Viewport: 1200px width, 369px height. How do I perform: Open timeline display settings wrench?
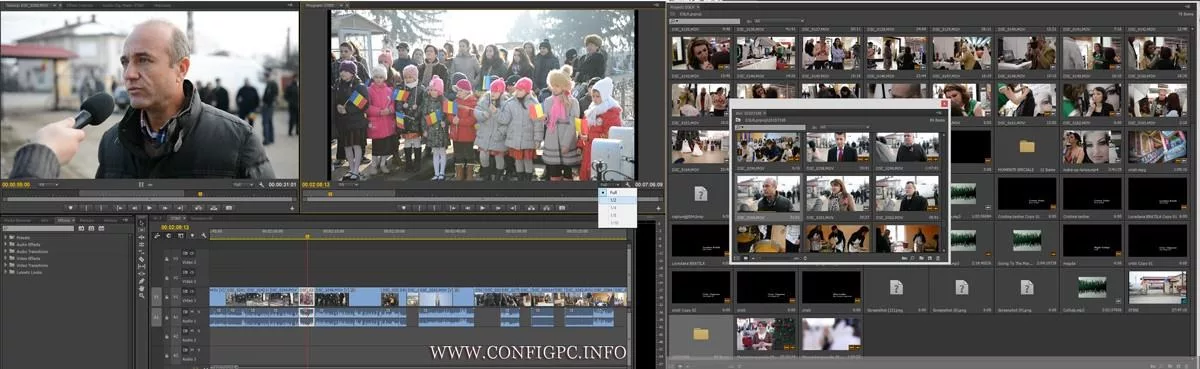(x=204, y=236)
